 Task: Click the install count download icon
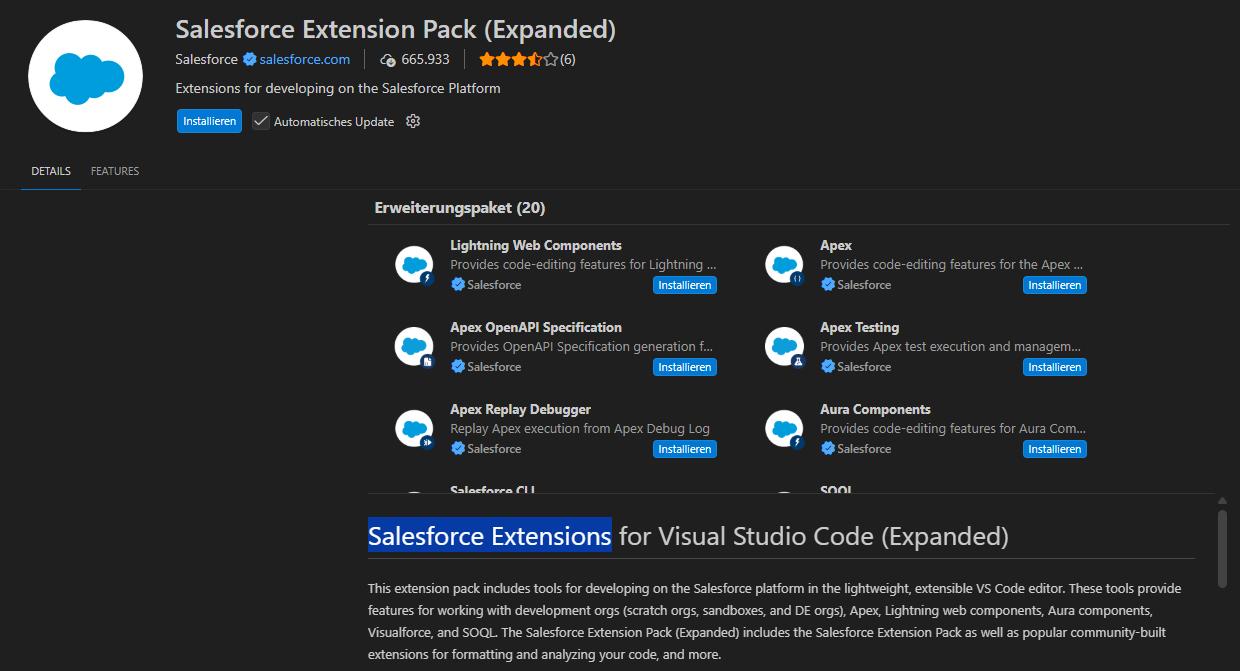tap(388, 60)
